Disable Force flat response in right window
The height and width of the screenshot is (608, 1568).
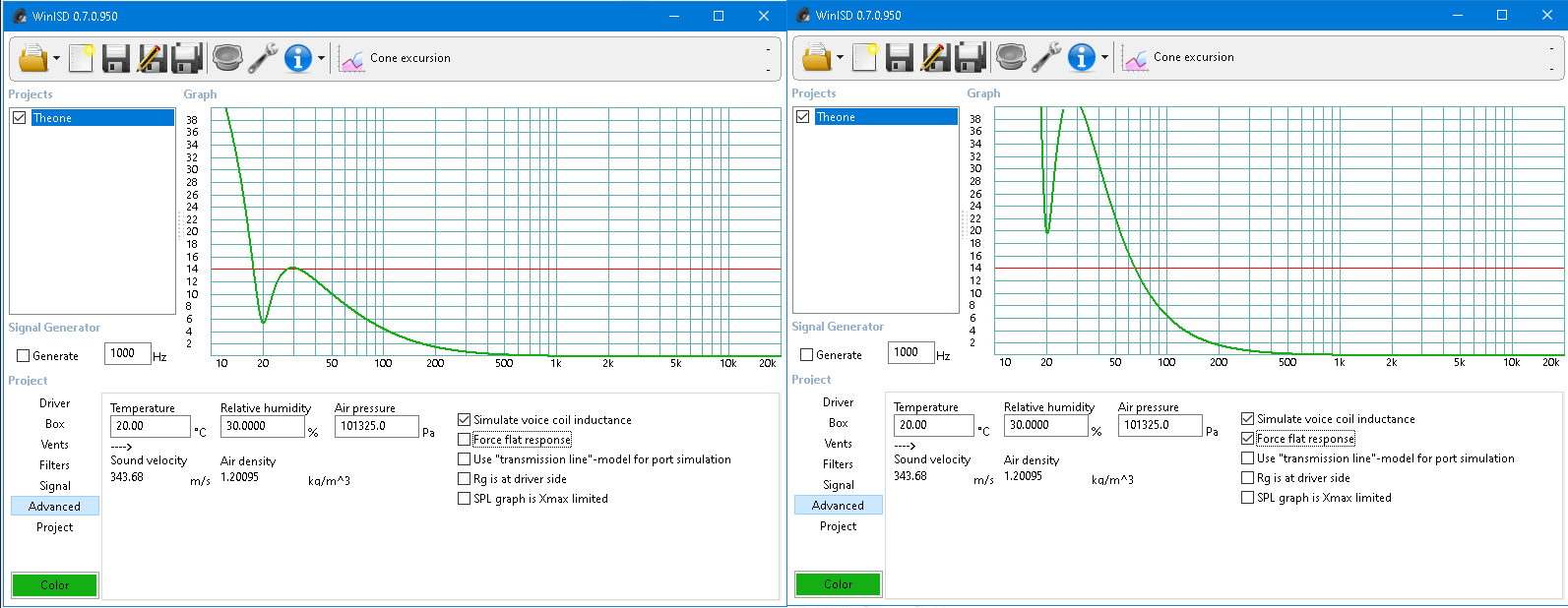[x=1247, y=438]
